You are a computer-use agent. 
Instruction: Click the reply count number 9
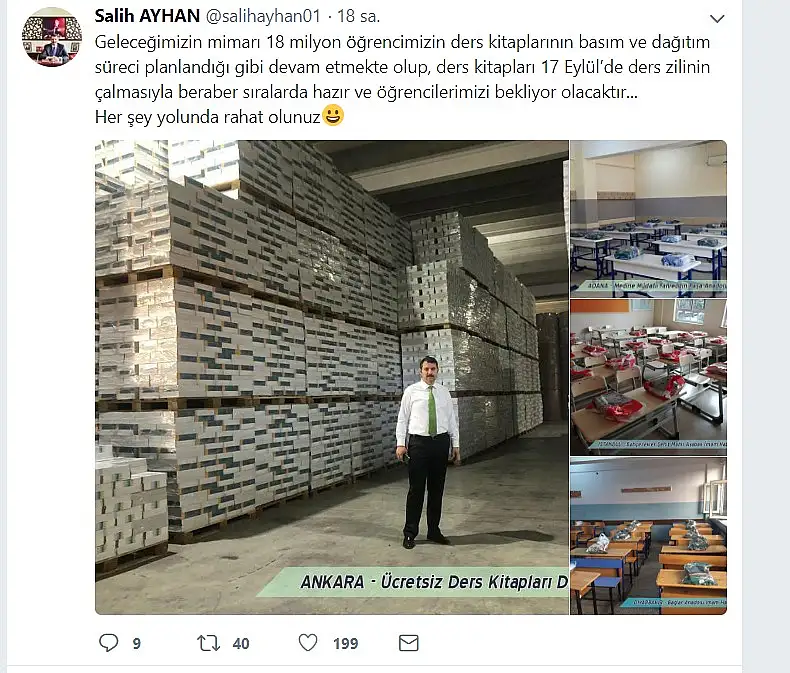point(137,644)
